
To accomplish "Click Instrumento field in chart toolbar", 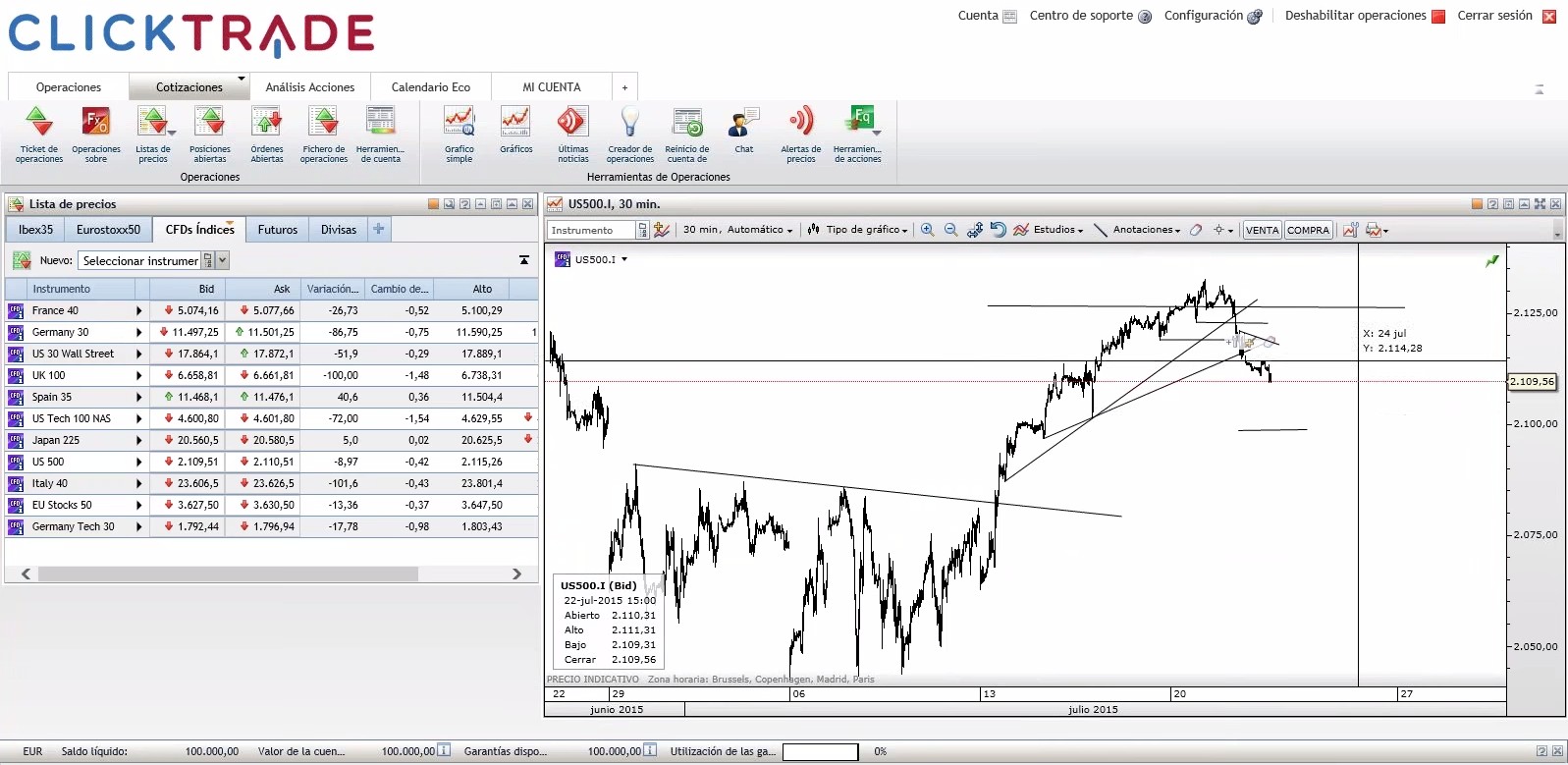I will (593, 230).
